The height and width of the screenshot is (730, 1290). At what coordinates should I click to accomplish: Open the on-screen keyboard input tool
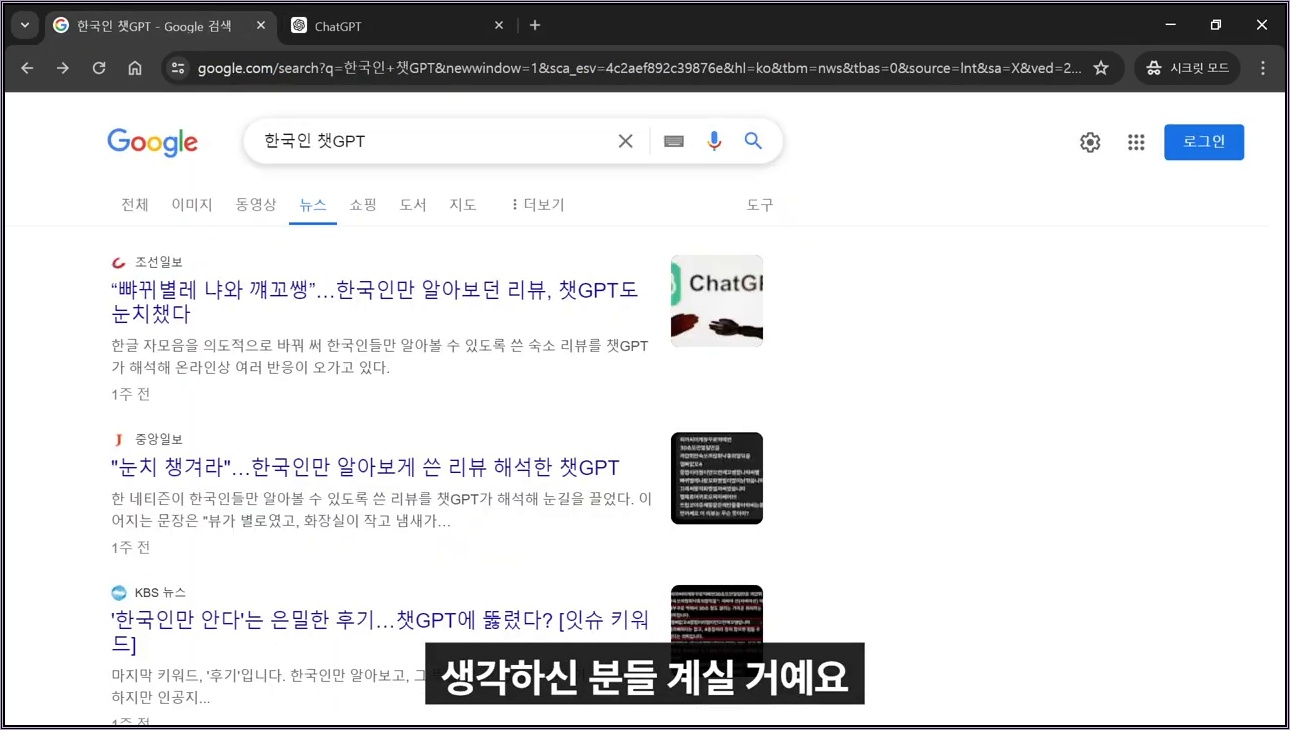(674, 142)
